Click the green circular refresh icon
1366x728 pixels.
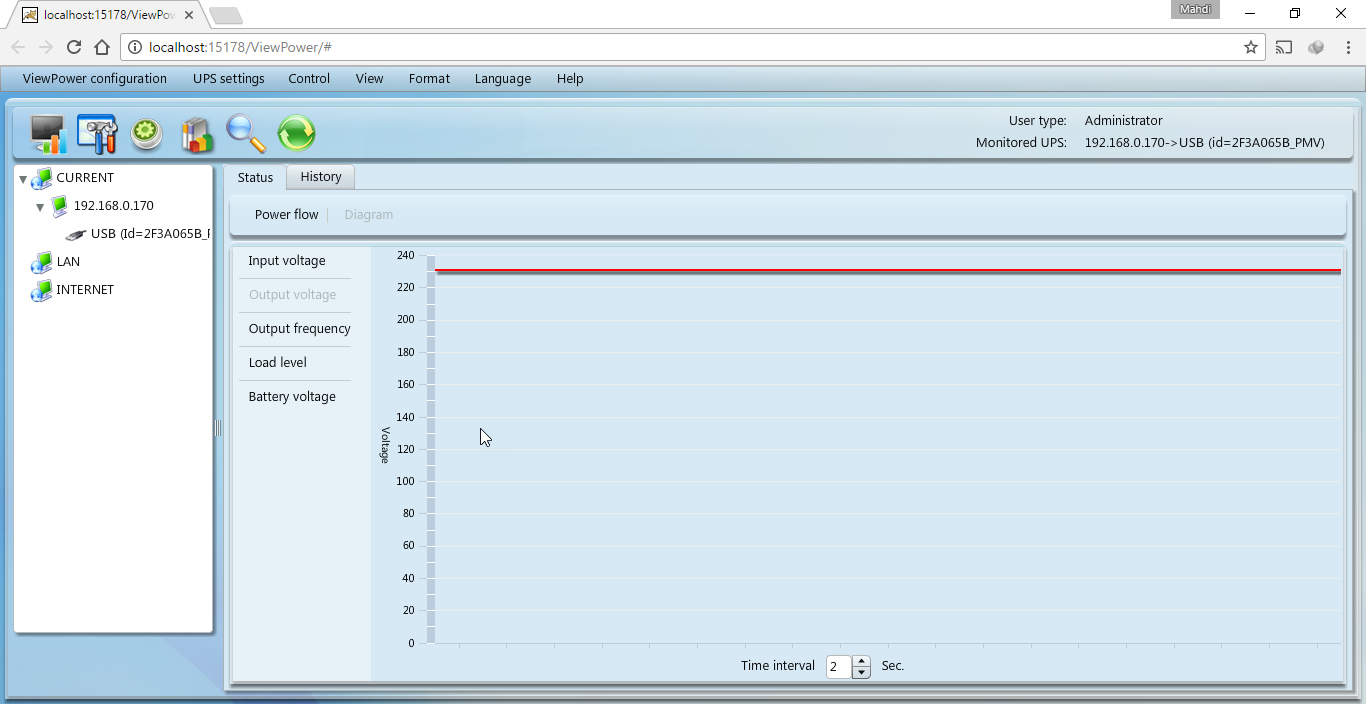tap(296, 133)
